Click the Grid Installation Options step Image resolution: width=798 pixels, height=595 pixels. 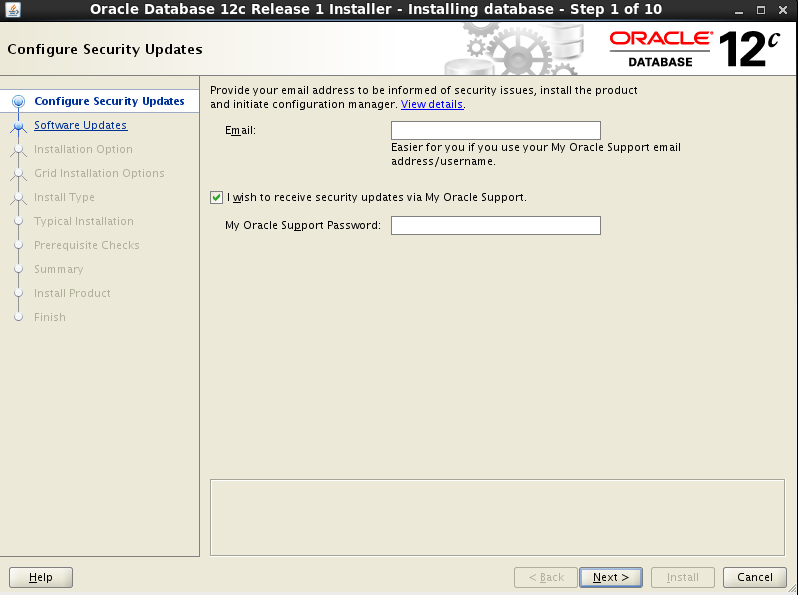coord(99,173)
